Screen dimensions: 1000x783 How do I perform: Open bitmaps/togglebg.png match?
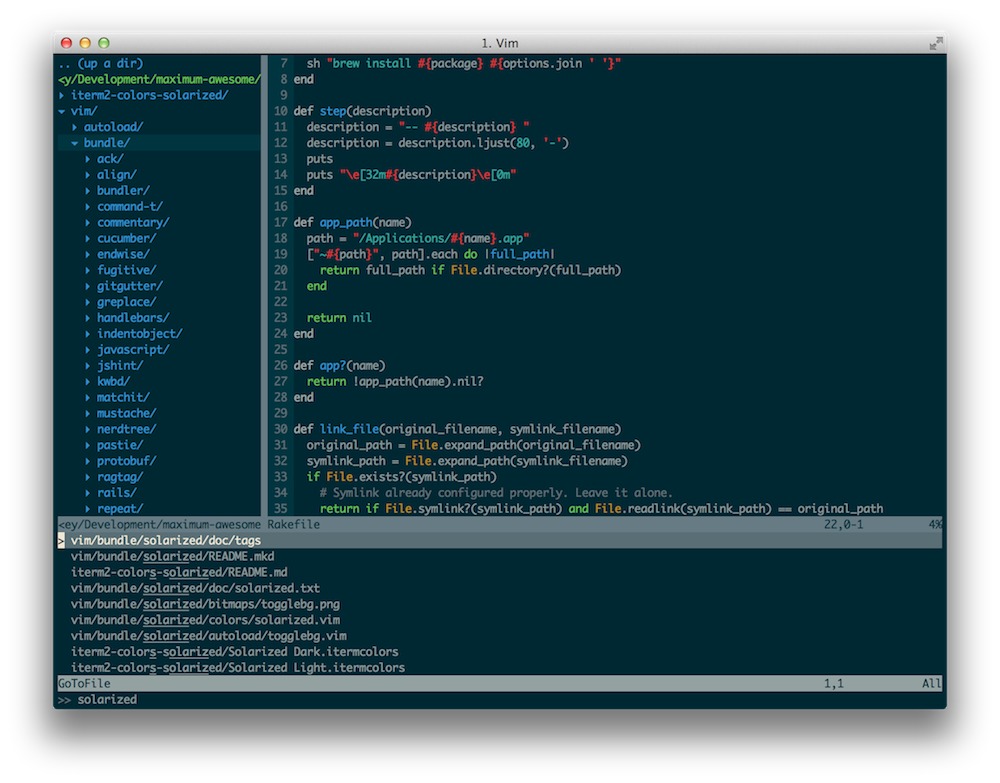pos(205,604)
